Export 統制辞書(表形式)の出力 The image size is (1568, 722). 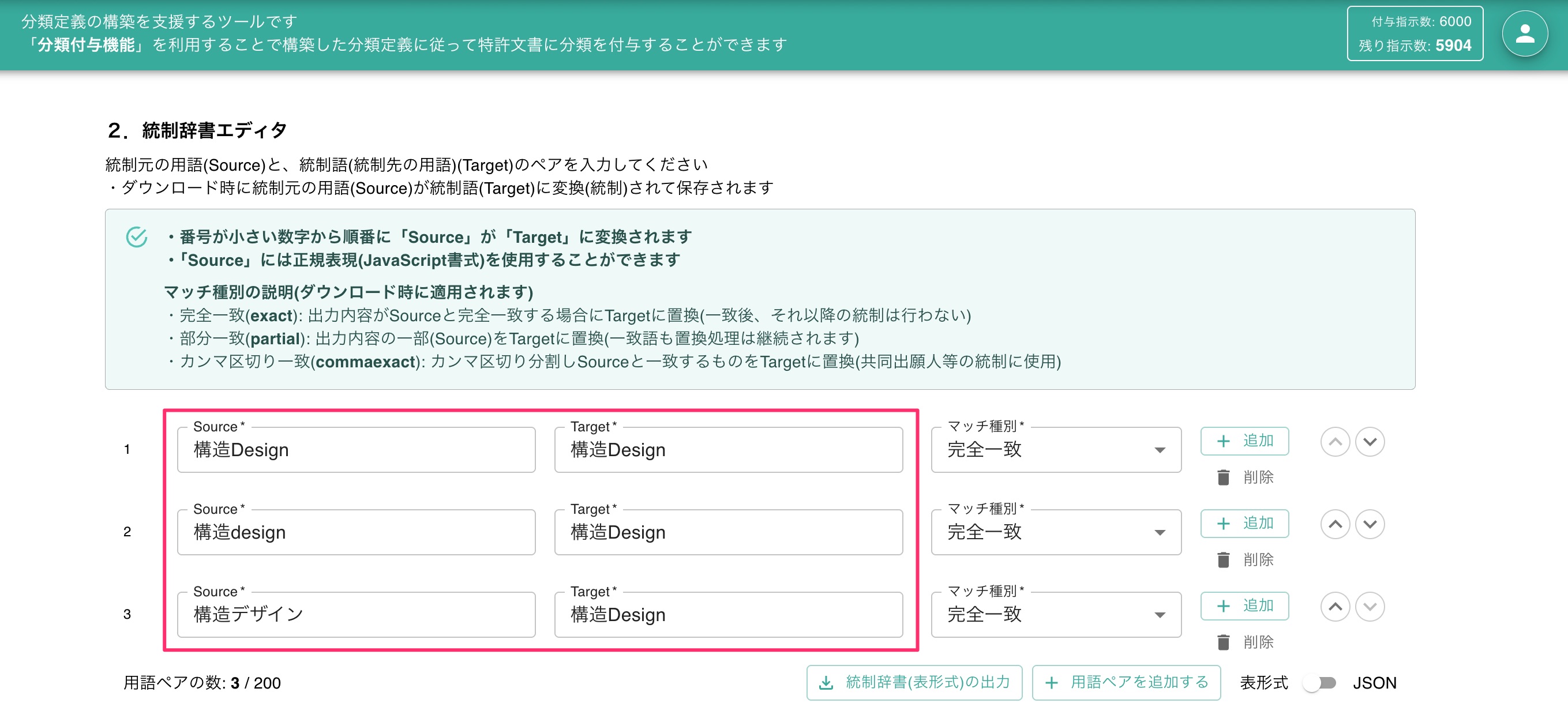coord(914,682)
